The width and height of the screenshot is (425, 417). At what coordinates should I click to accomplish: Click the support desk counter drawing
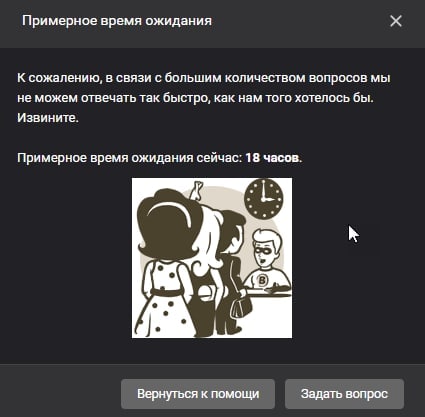[267, 293]
